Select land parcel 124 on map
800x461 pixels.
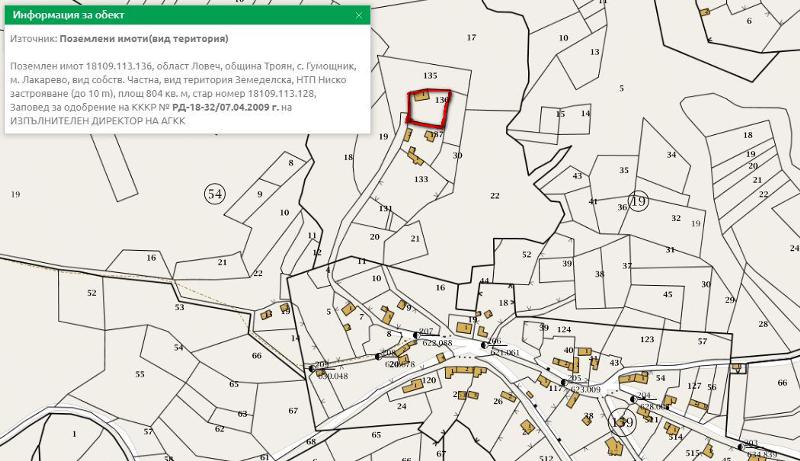coord(564,329)
